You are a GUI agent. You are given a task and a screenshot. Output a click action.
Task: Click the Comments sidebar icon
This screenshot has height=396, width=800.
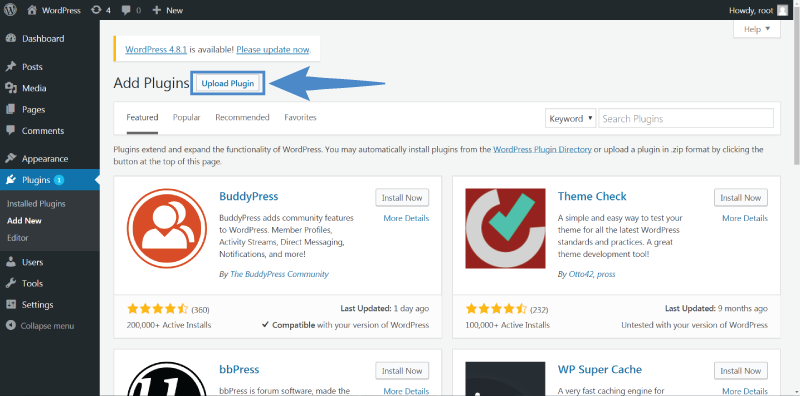[x=11, y=131]
